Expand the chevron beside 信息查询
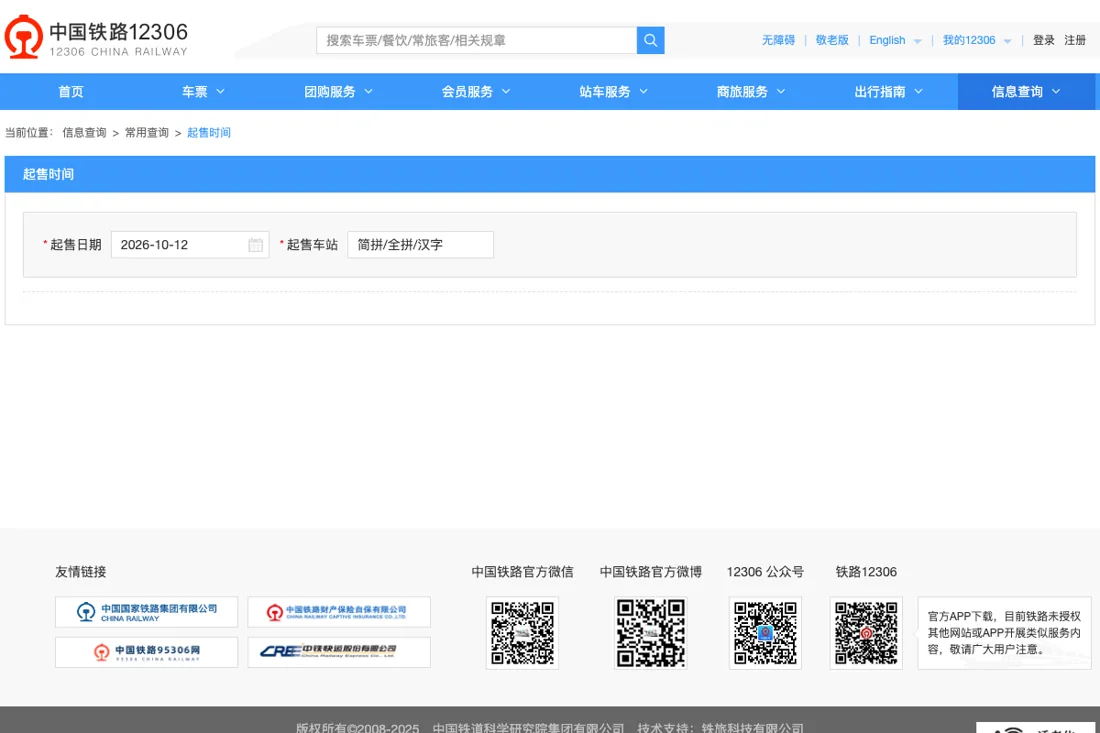1100x733 pixels. coord(1056,92)
